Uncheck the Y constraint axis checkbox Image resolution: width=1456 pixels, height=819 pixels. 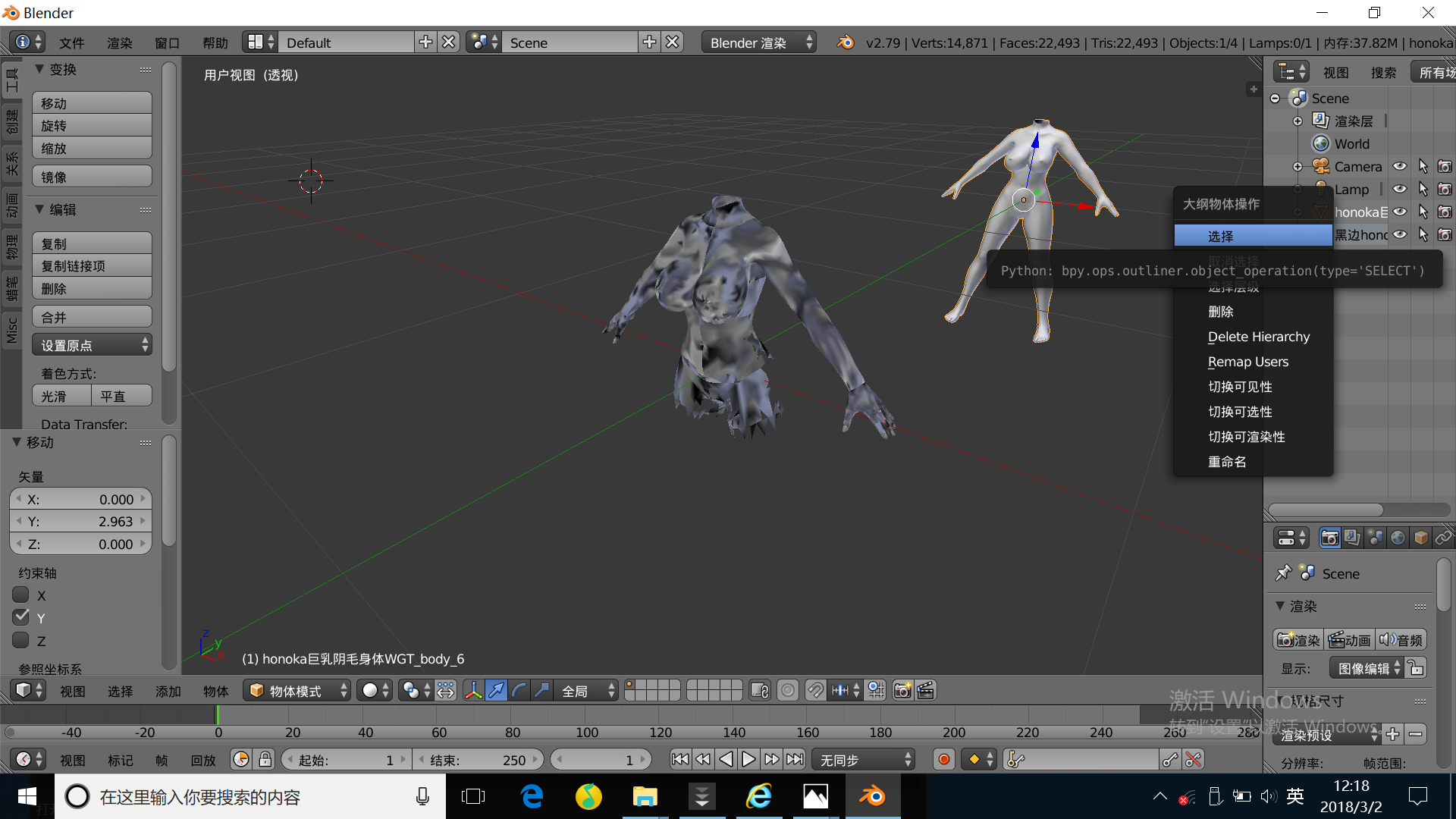21,617
